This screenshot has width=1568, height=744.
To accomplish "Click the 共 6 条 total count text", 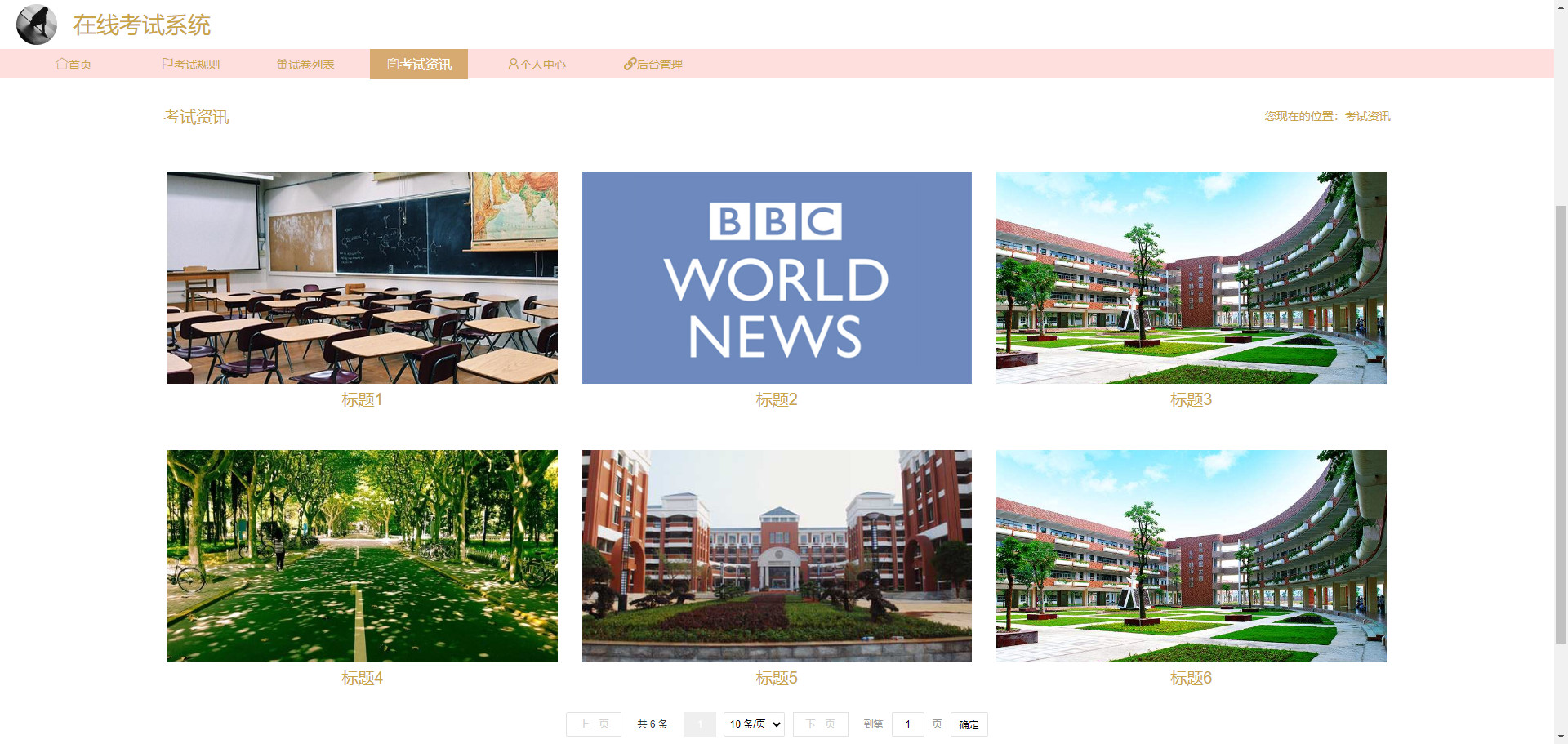I will (x=653, y=724).
